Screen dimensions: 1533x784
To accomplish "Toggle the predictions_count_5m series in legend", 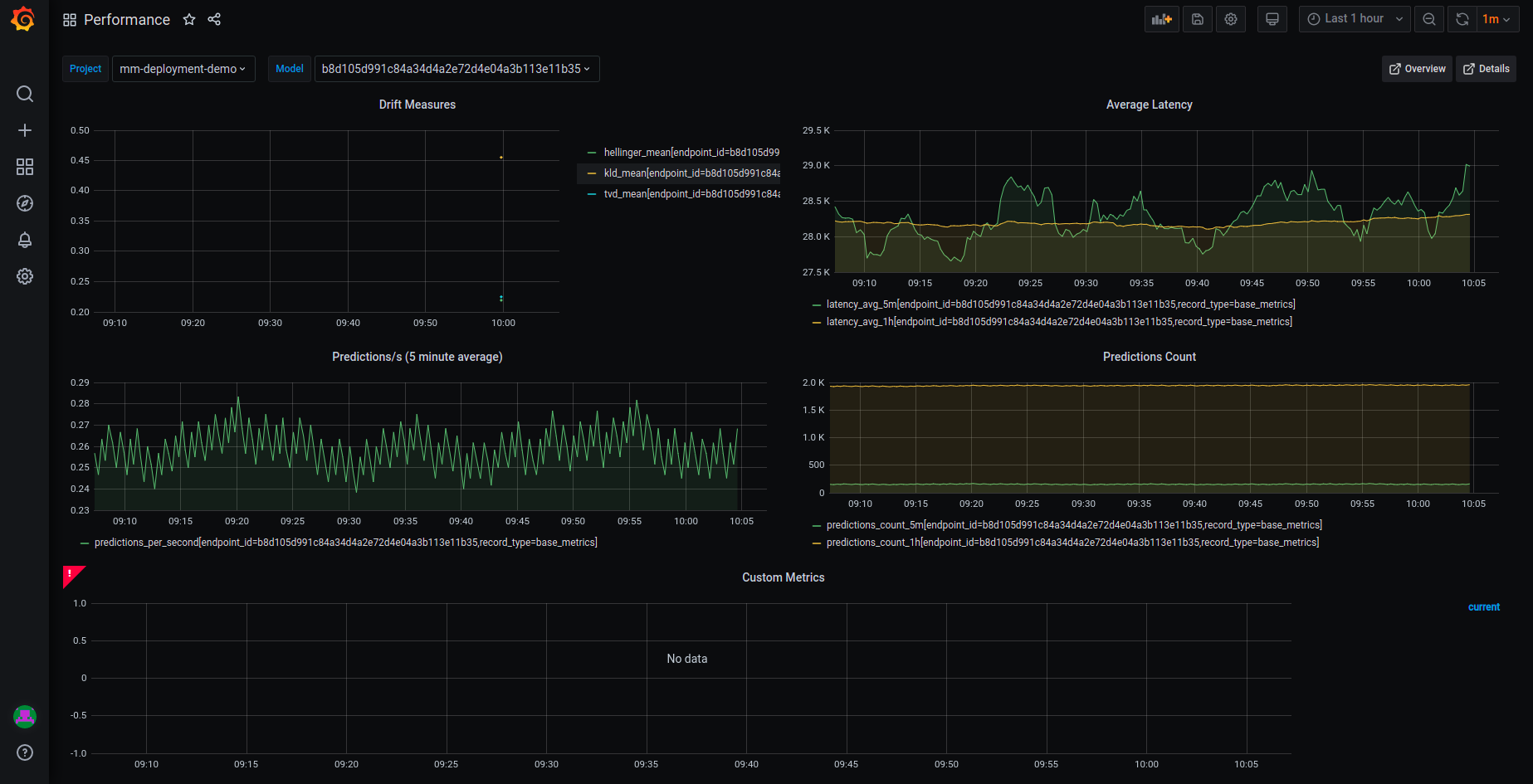I will click(1074, 525).
